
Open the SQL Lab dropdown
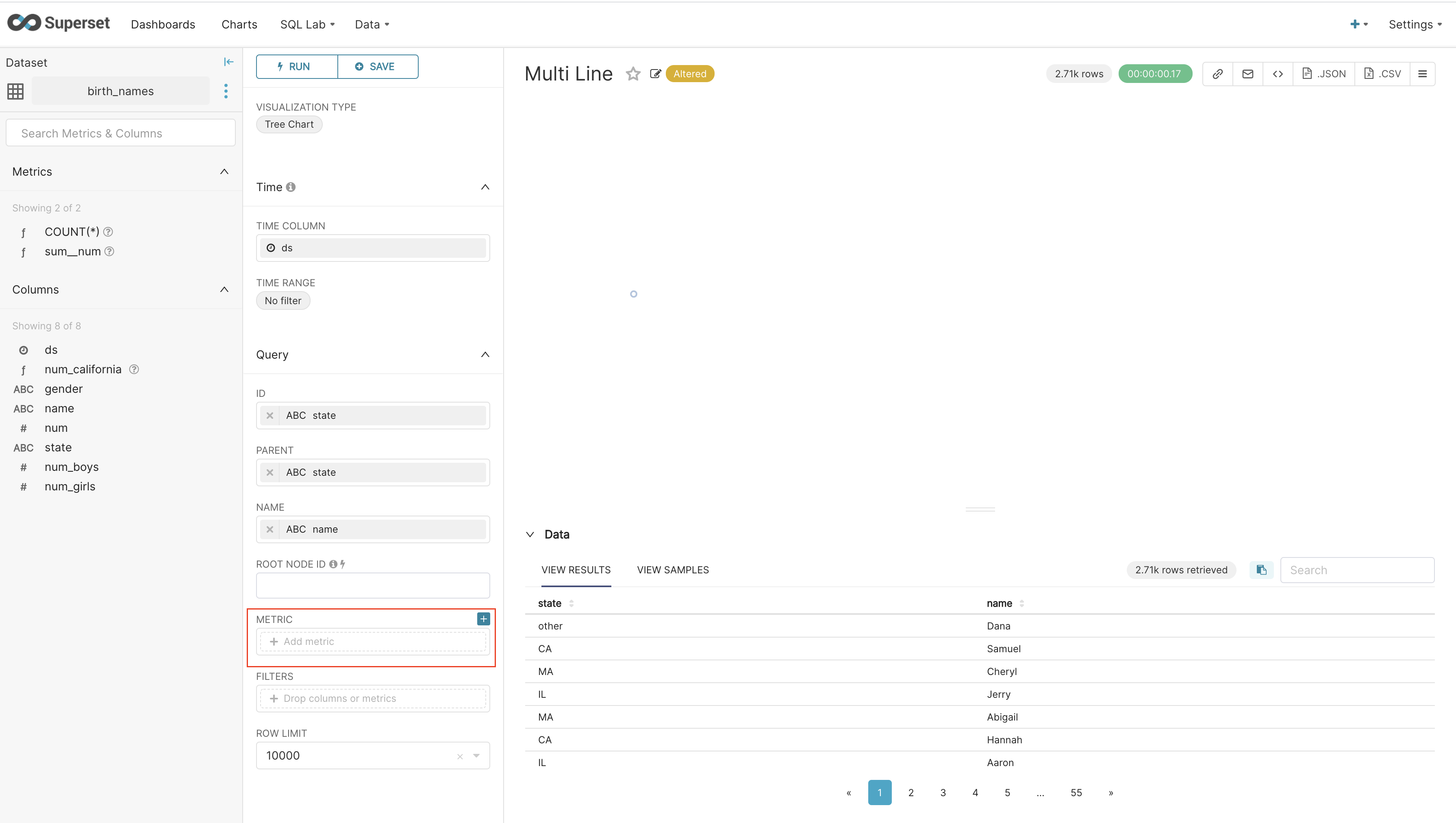pos(307,24)
